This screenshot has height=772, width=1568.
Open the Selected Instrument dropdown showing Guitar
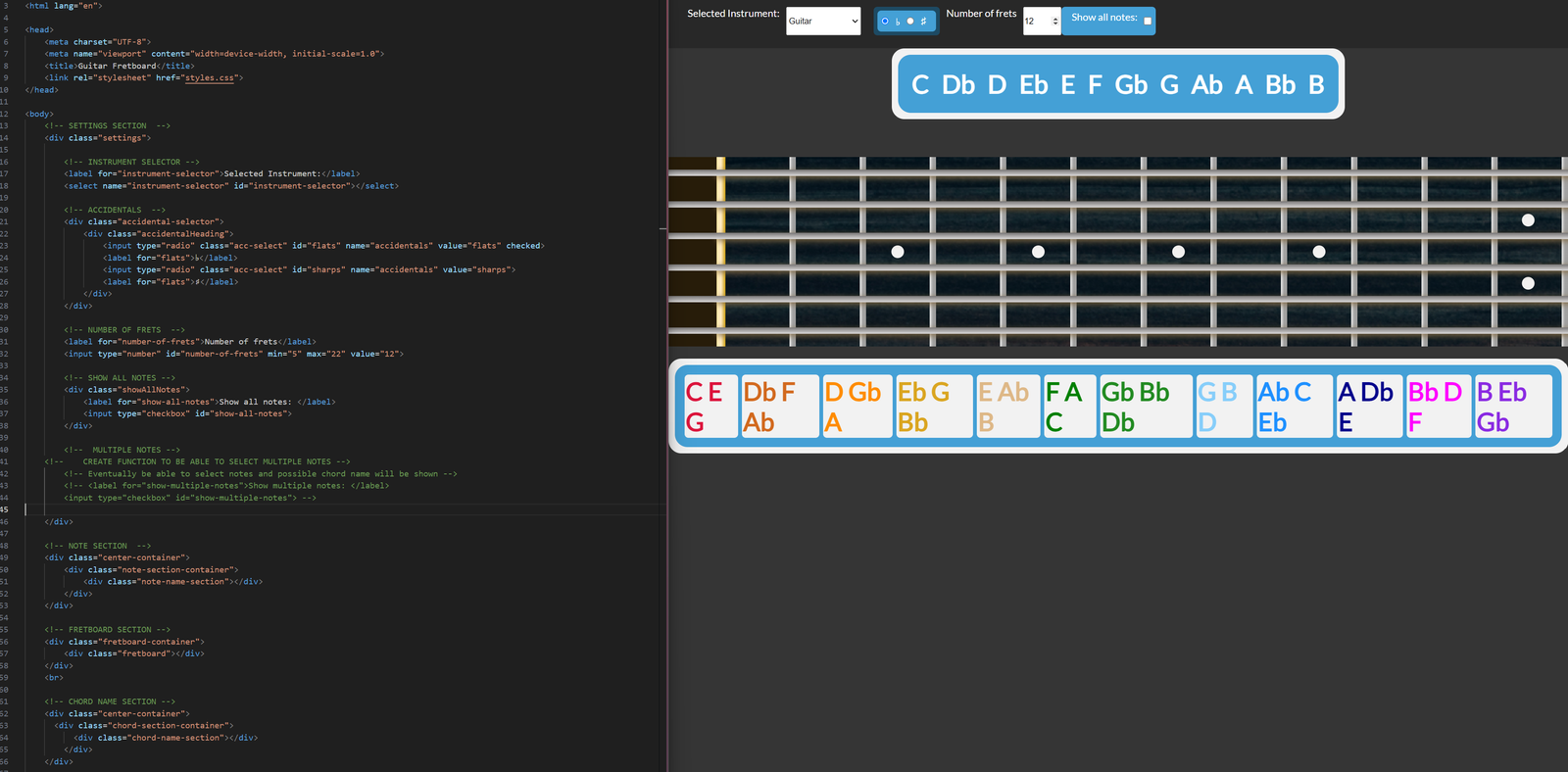tap(823, 21)
